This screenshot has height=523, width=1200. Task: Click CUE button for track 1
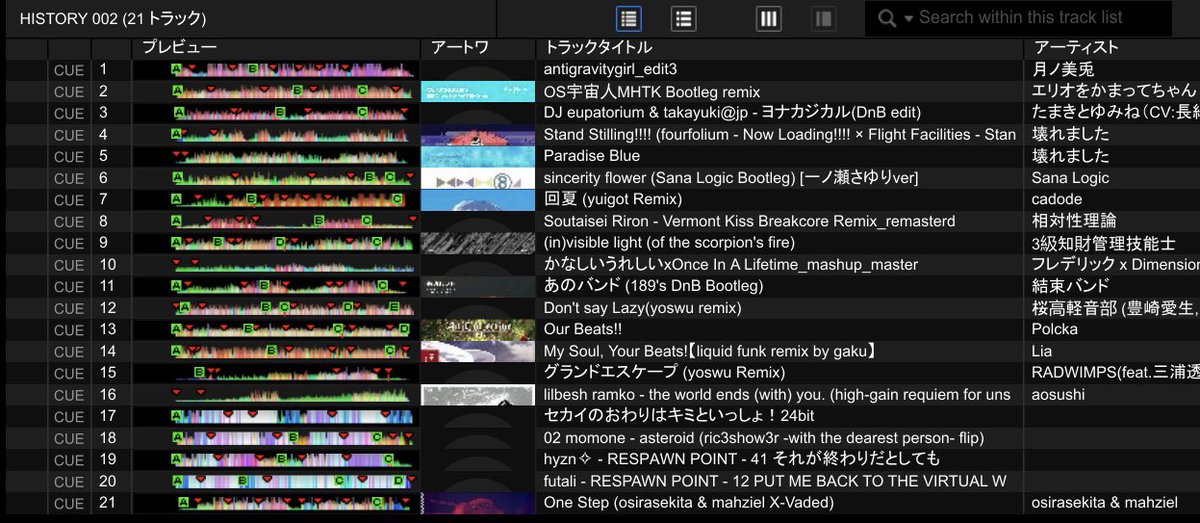[69, 70]
